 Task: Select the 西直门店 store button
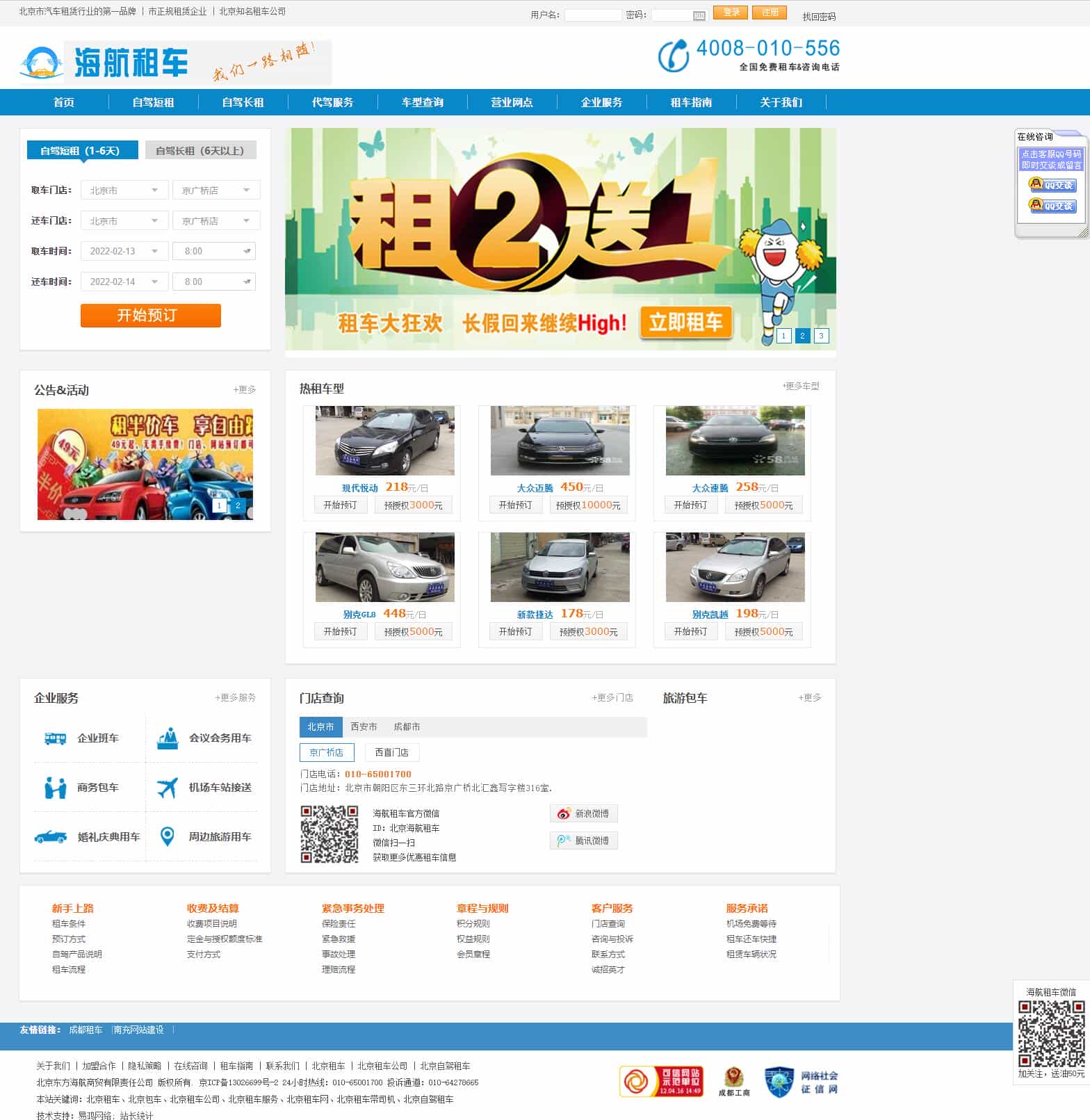coord(392,753)
